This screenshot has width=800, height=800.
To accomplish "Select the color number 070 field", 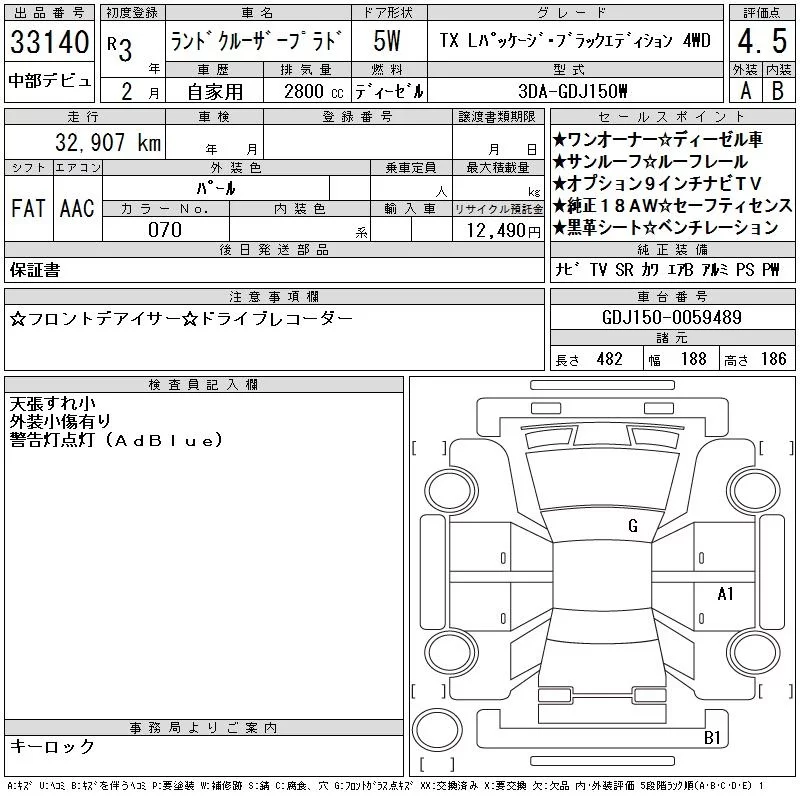I will 165,229.
